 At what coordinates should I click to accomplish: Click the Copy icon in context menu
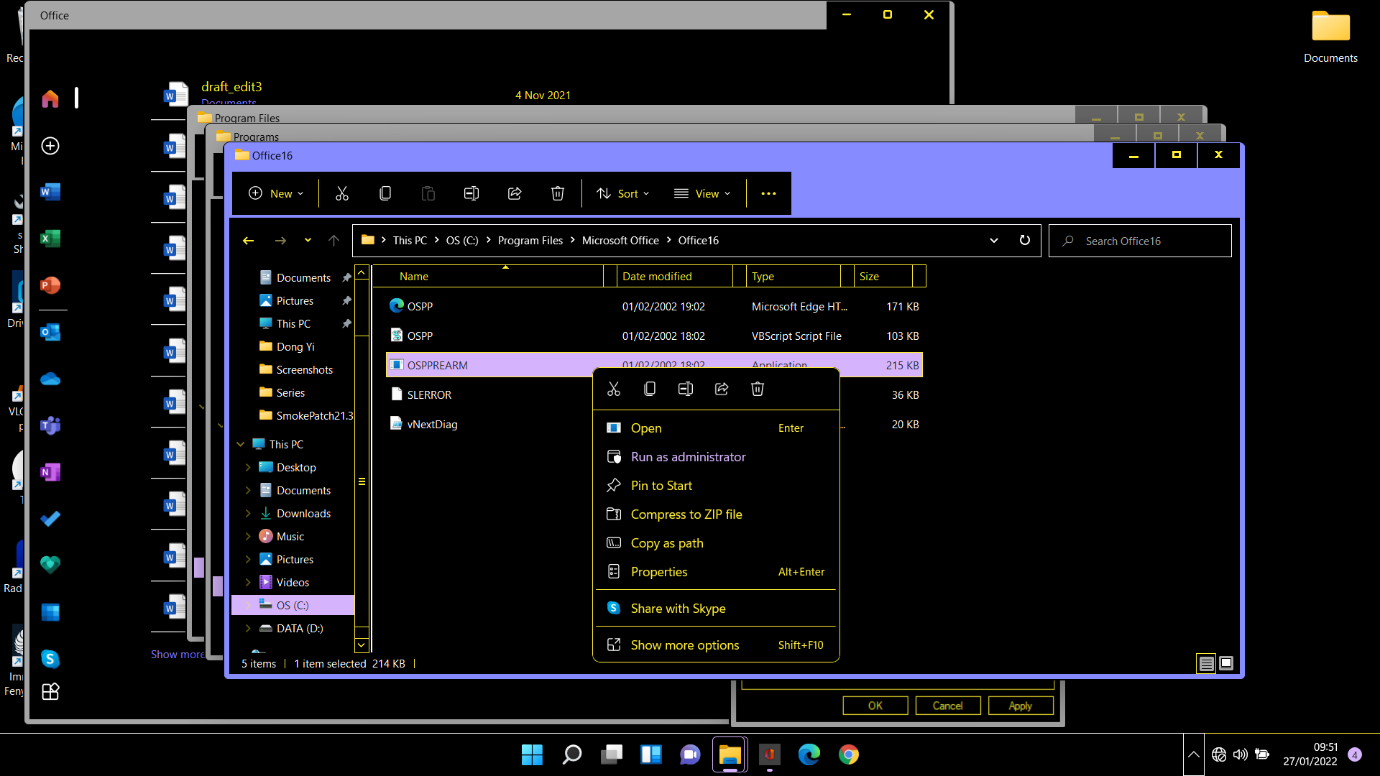click(x=650, y=389)
